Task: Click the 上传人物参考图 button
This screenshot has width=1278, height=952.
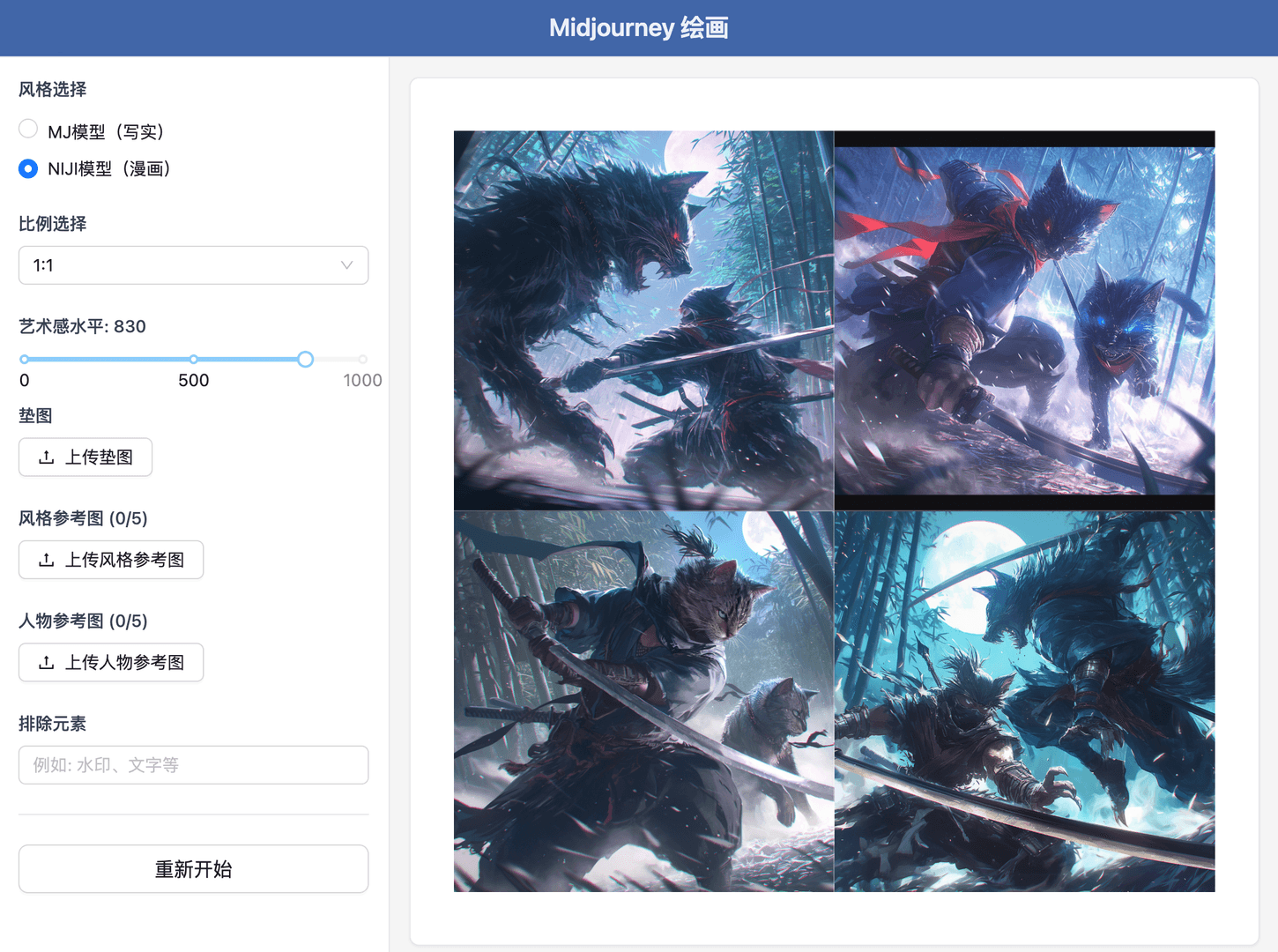Action: click(110, 662)
